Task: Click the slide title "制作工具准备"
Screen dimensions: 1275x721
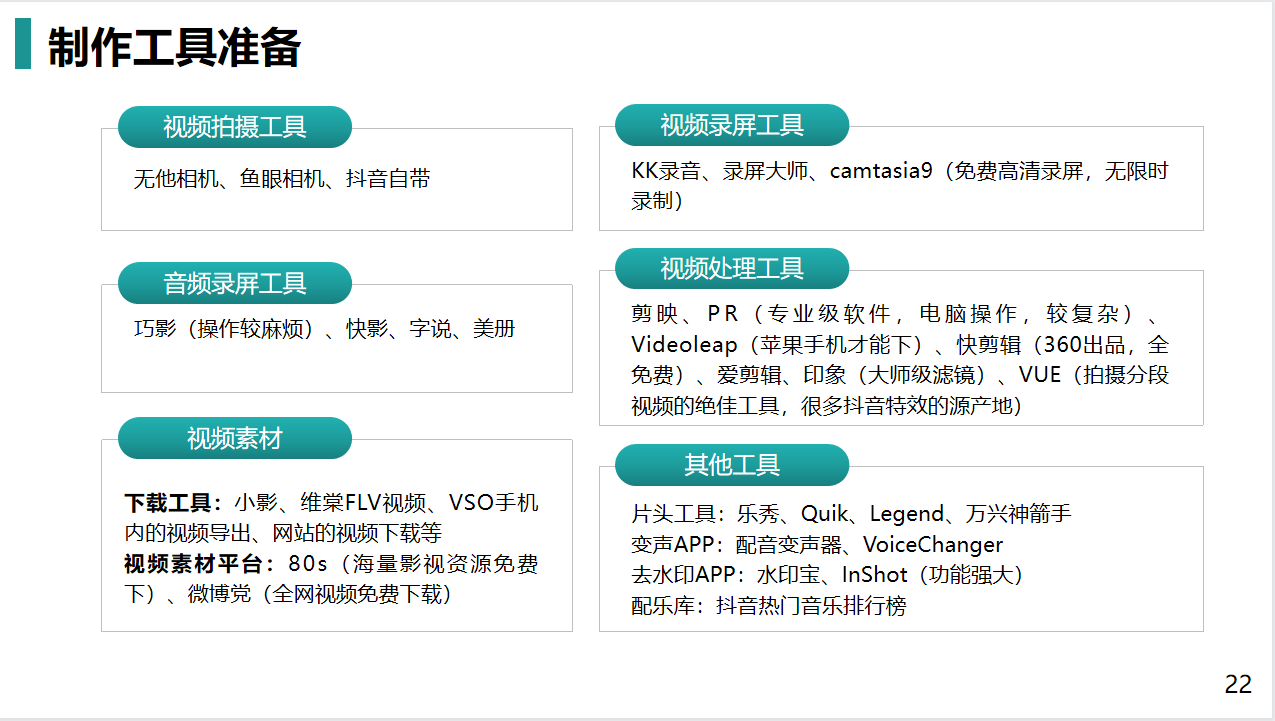Action: pos(174,47)
